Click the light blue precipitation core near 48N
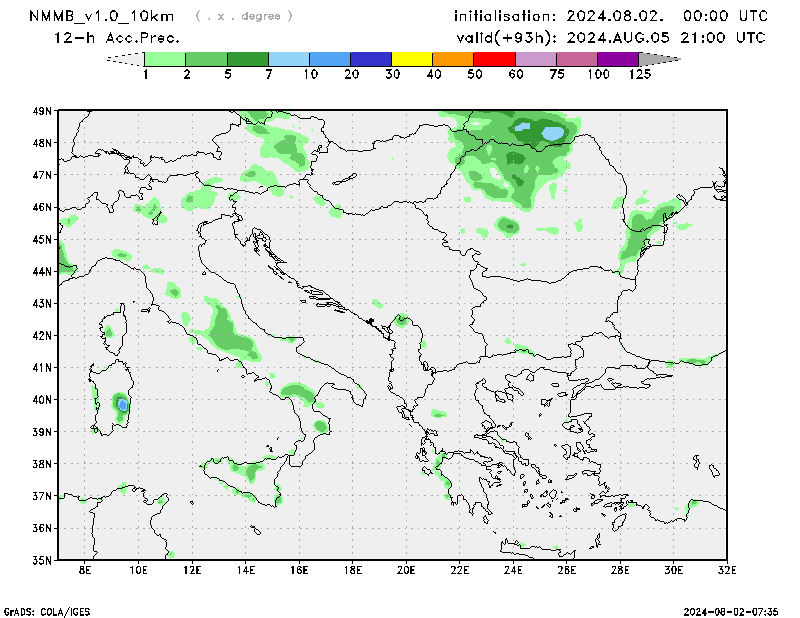Image resolution: width=800 pixels, height=618 pixels. coord(551,132)
